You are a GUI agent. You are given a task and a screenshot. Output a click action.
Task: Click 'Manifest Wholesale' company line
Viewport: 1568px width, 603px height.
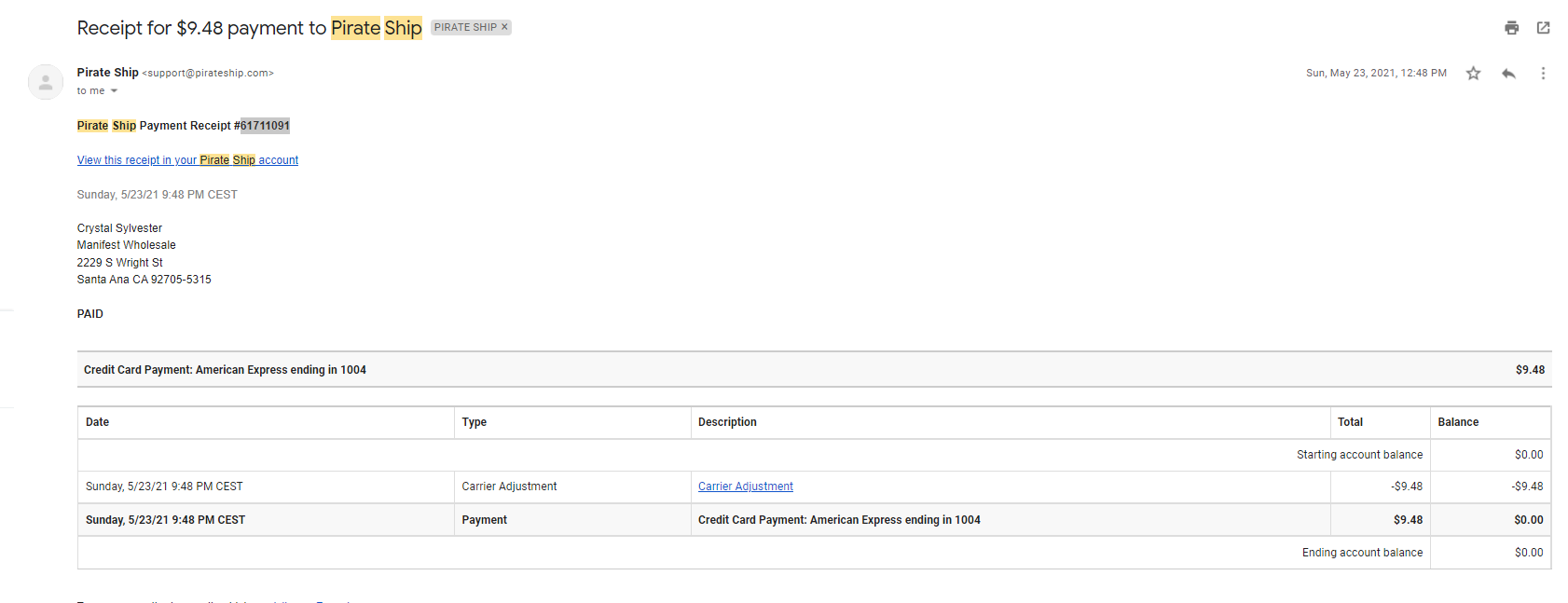point(127,245)
